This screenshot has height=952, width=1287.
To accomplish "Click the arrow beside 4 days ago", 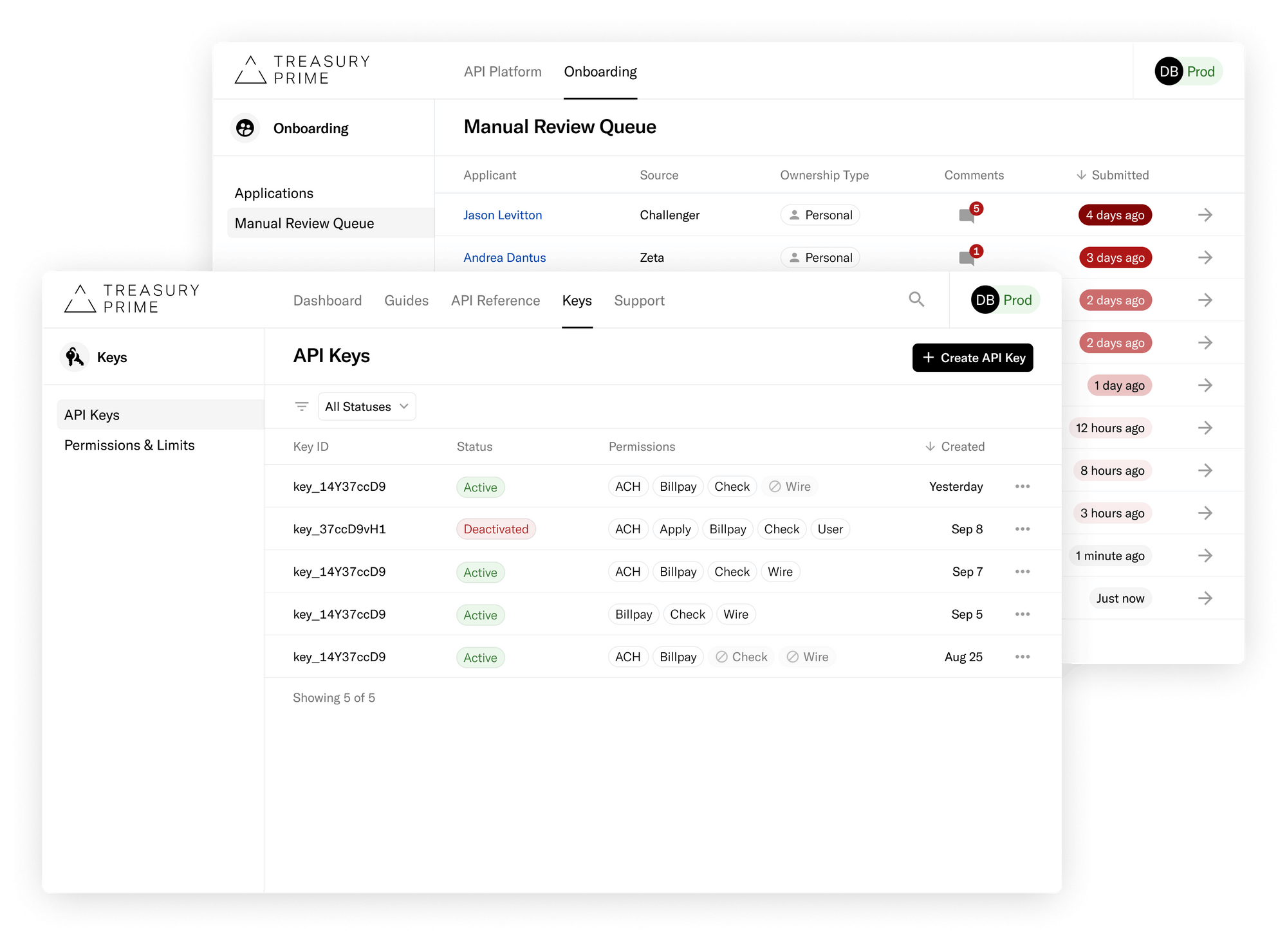I will tap(1205, 215).
